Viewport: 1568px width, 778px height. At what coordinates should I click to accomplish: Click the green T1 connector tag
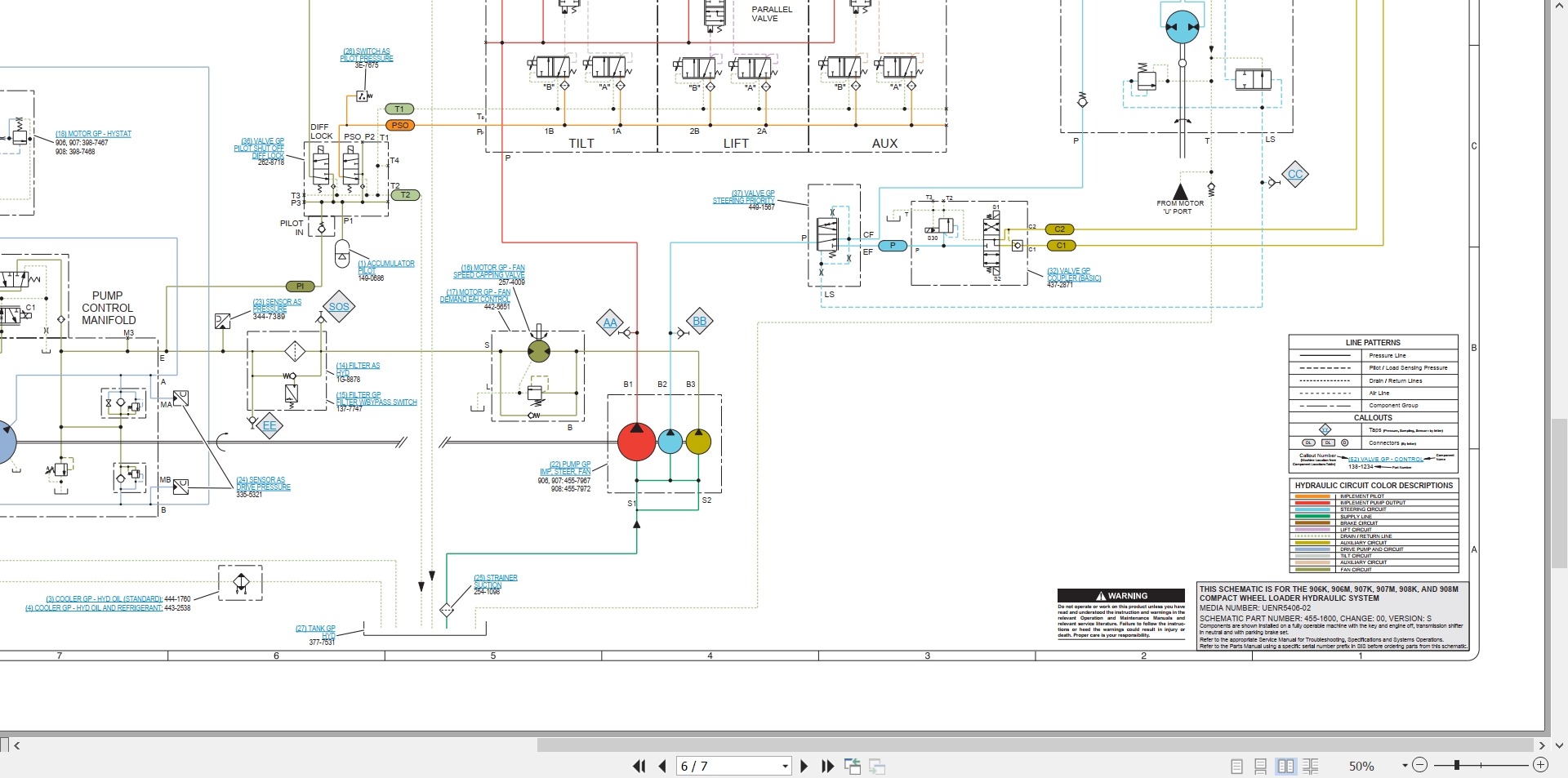(x=399, y=109)
